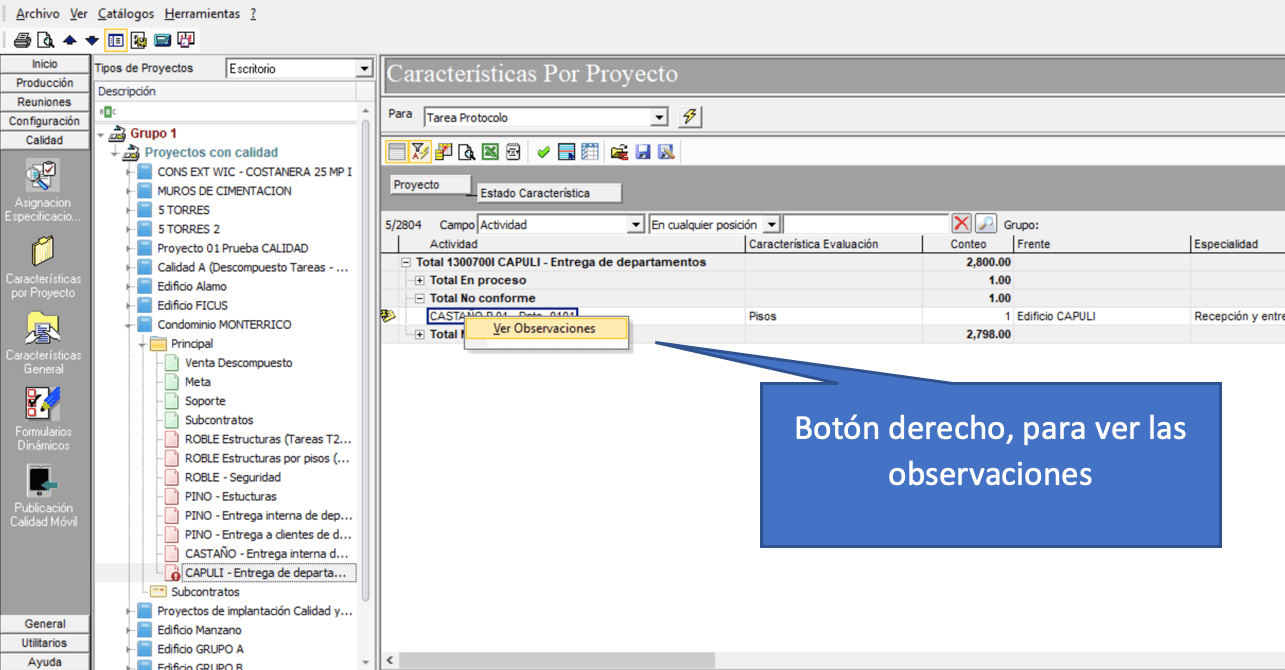Click the Publicación Calidad Móvil icon
The image size is (1285, 670).
pos(43,495)
